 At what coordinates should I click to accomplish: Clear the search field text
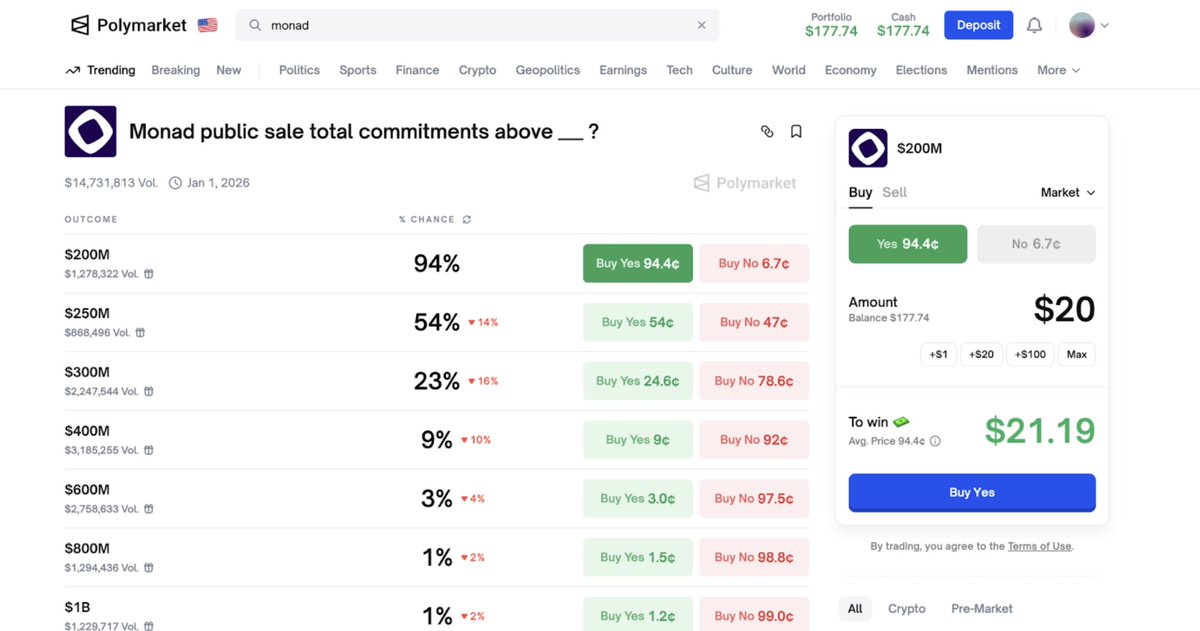click(701, 25)
